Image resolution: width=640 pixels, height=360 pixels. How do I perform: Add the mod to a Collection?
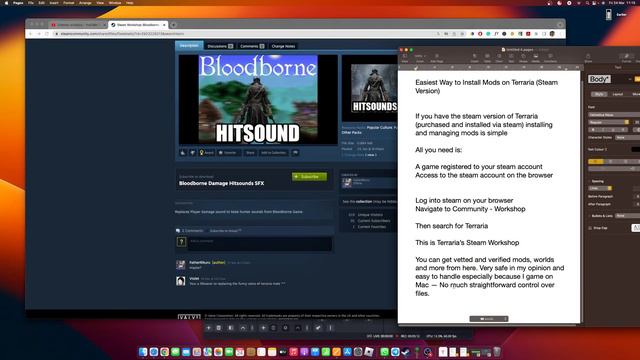(273, 153)
